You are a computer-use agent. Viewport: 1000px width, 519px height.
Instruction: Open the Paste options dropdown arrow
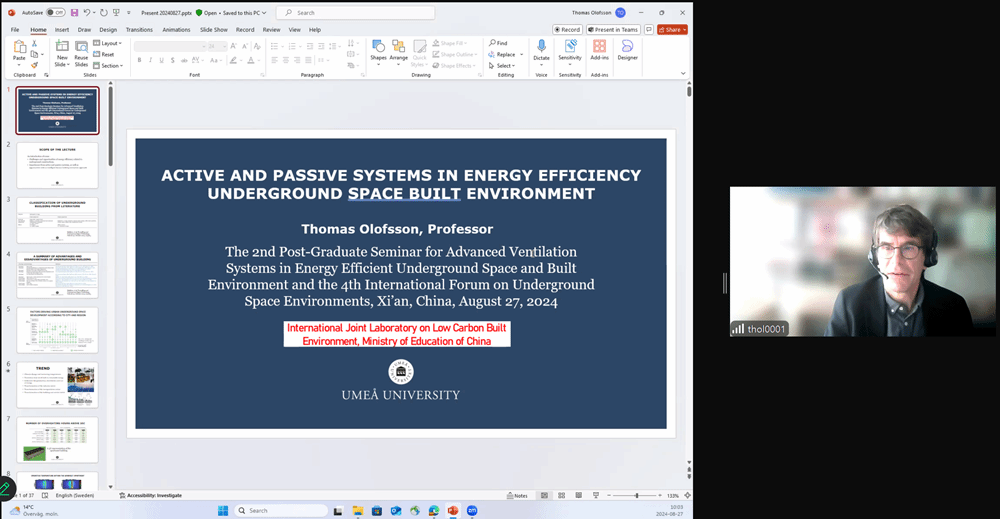tap(19, 65)
